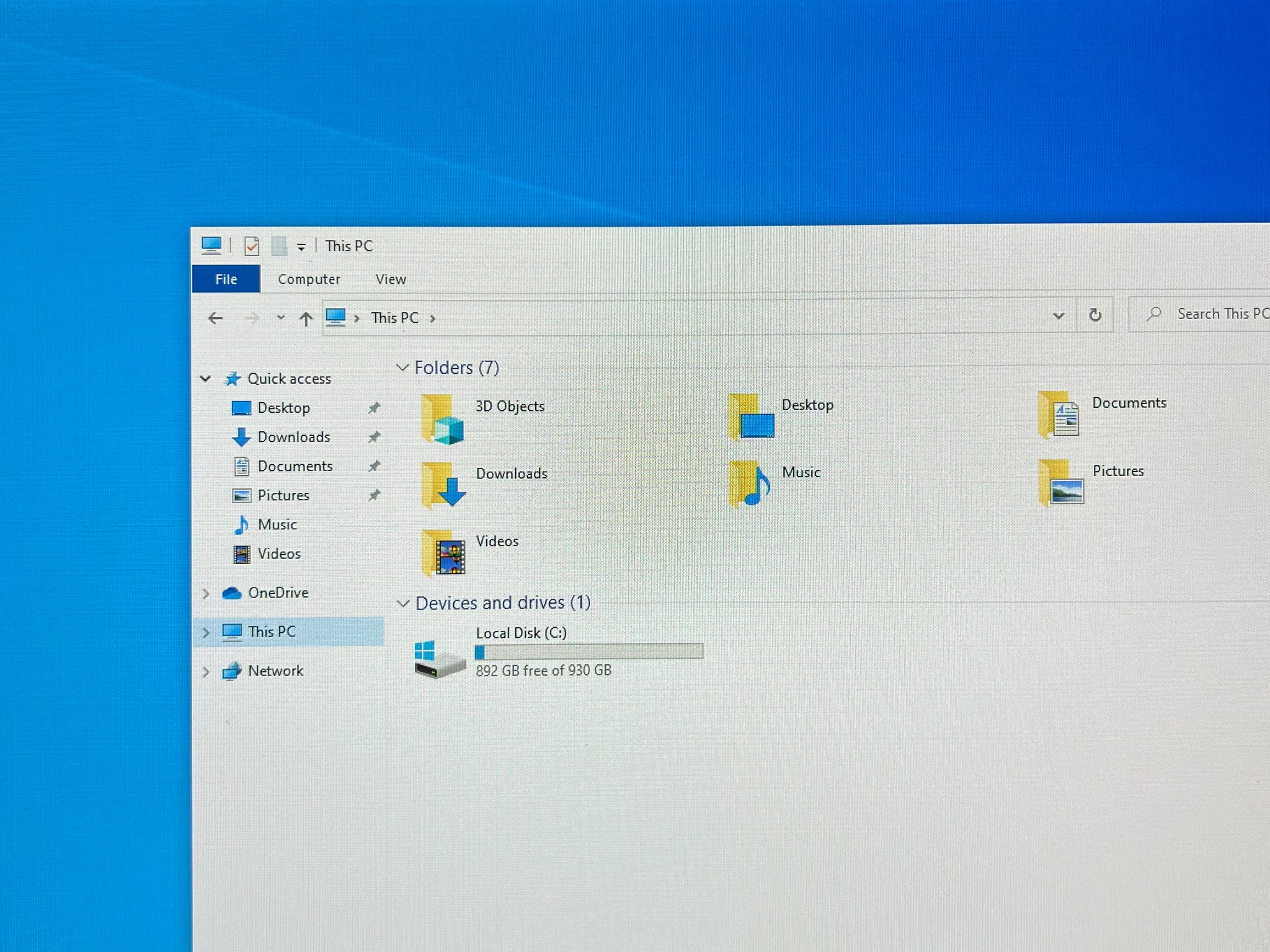Open the Computer ribbon tab
Screen dimensions: 1270x952
coord(309,279)
